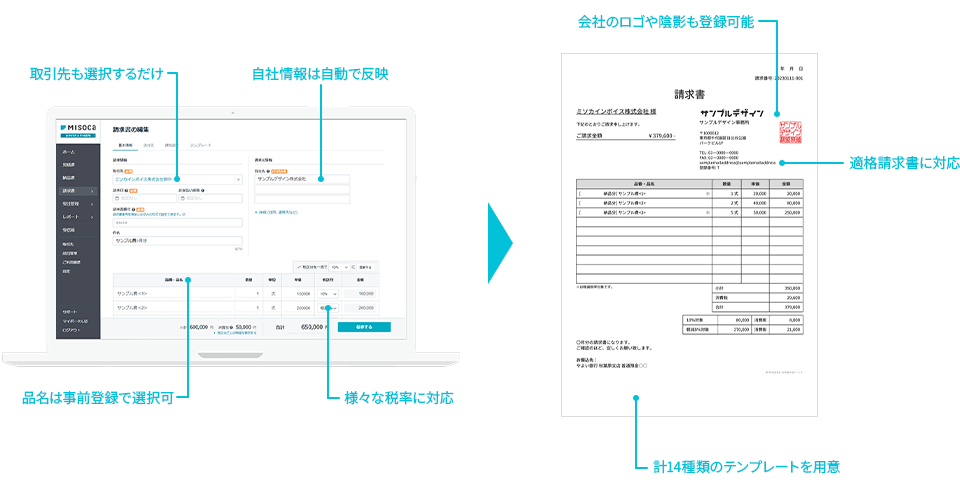960x487 pixels.
Task: Click the 件名 input field サンプル費1月分
Action: tap(178, 241)
